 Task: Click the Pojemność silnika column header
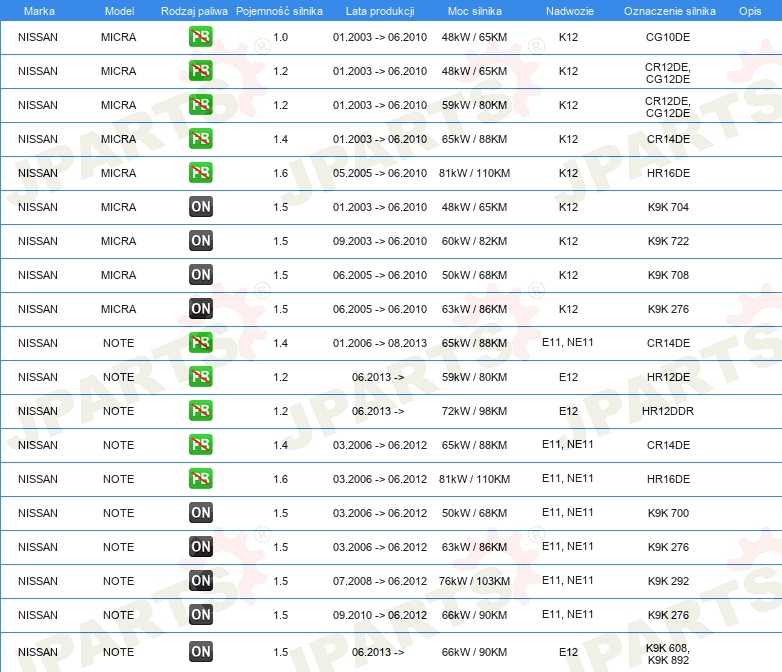click(279, 11)
